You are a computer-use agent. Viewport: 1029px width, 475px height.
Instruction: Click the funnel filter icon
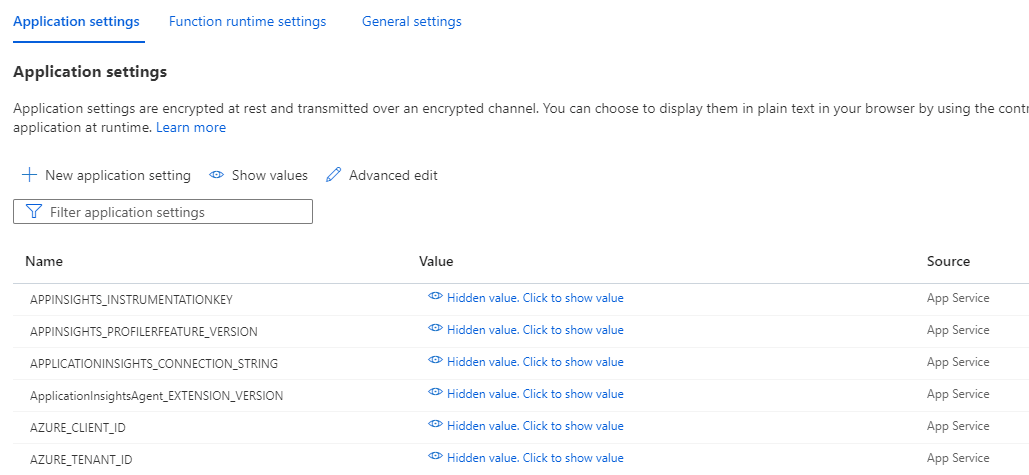(x=34, y=211)
